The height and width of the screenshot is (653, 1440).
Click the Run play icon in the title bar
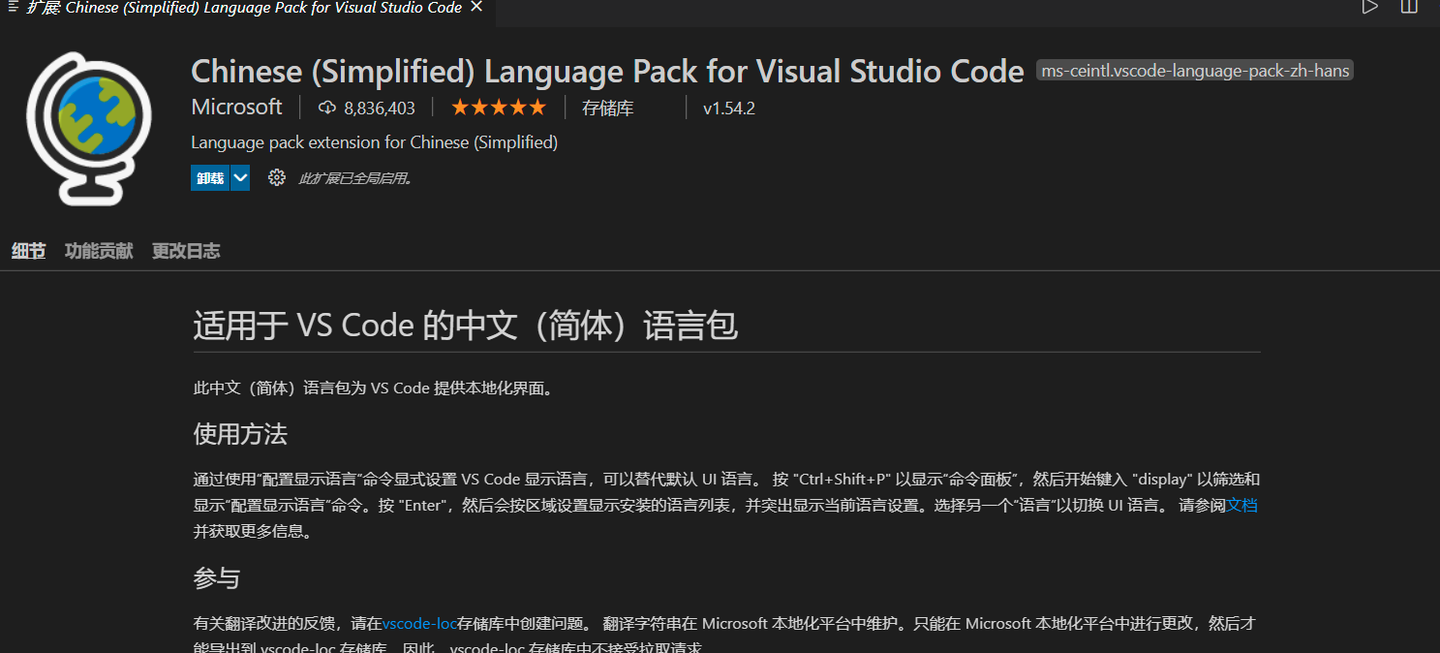pyautogui.click(x=1370, y=7)
